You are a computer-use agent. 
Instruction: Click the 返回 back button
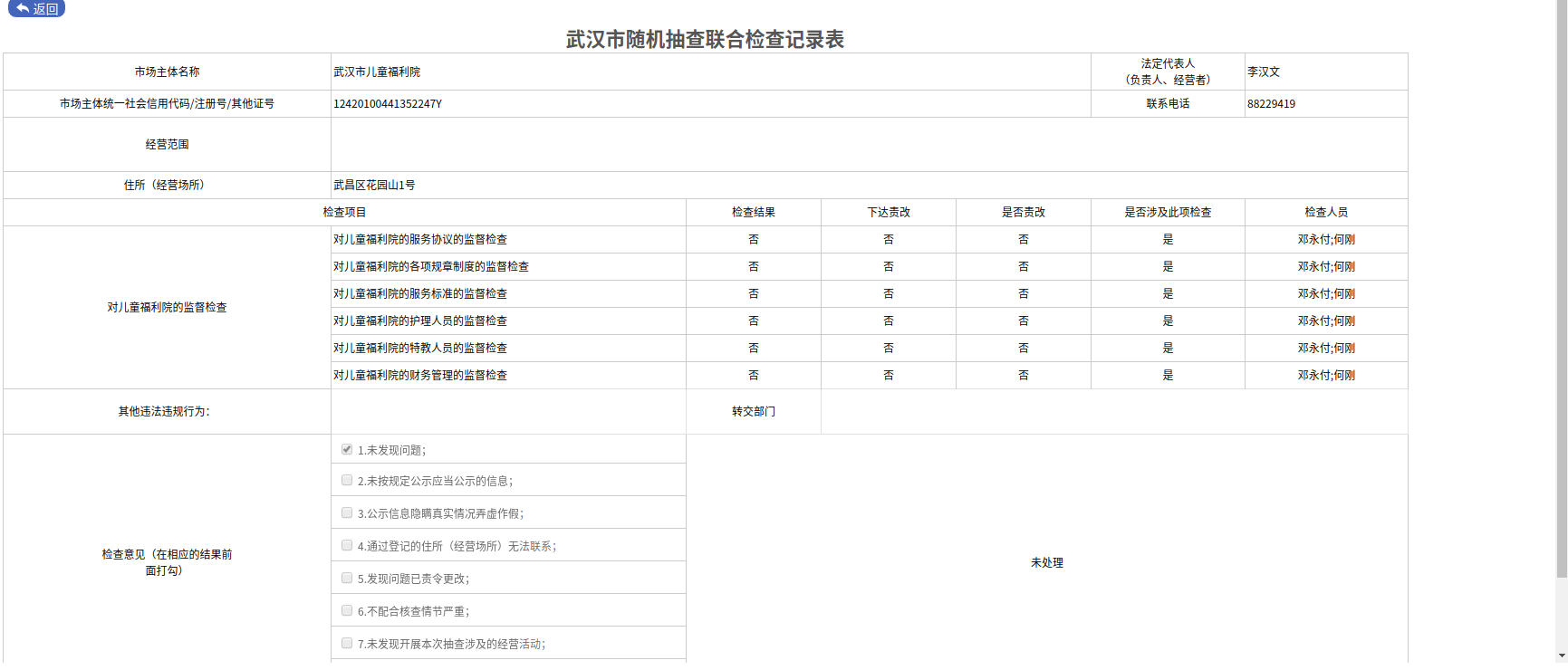point(36,9)
